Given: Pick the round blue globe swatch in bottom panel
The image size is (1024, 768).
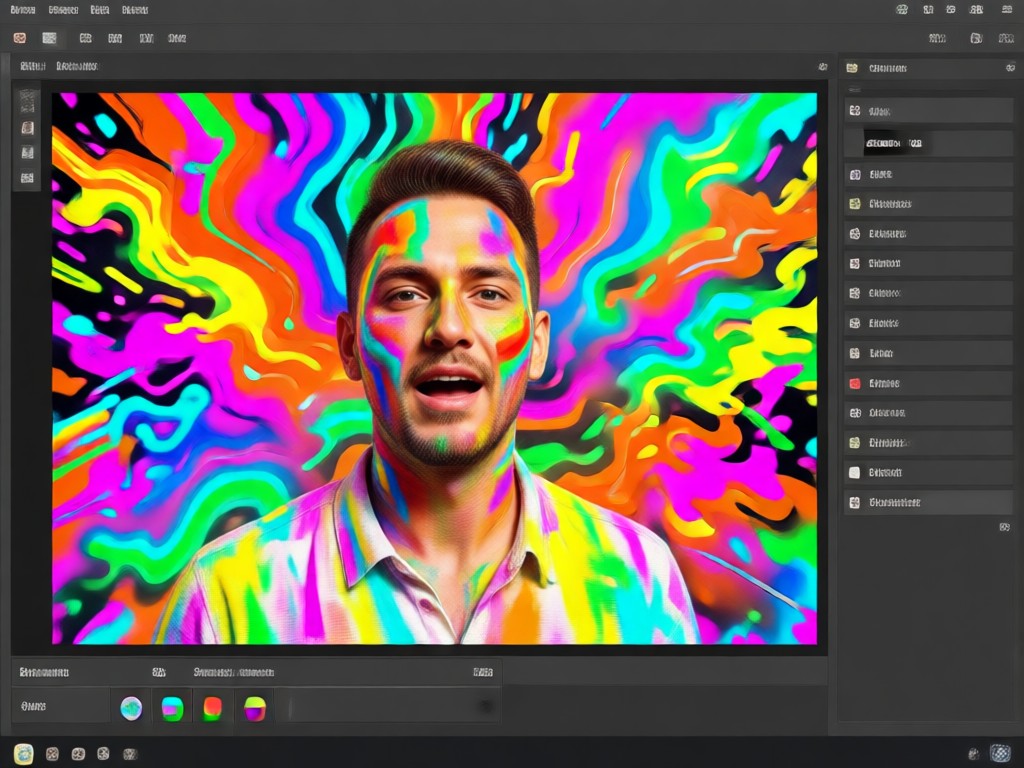Looking at the screenshot, I should tap(131, 708).
